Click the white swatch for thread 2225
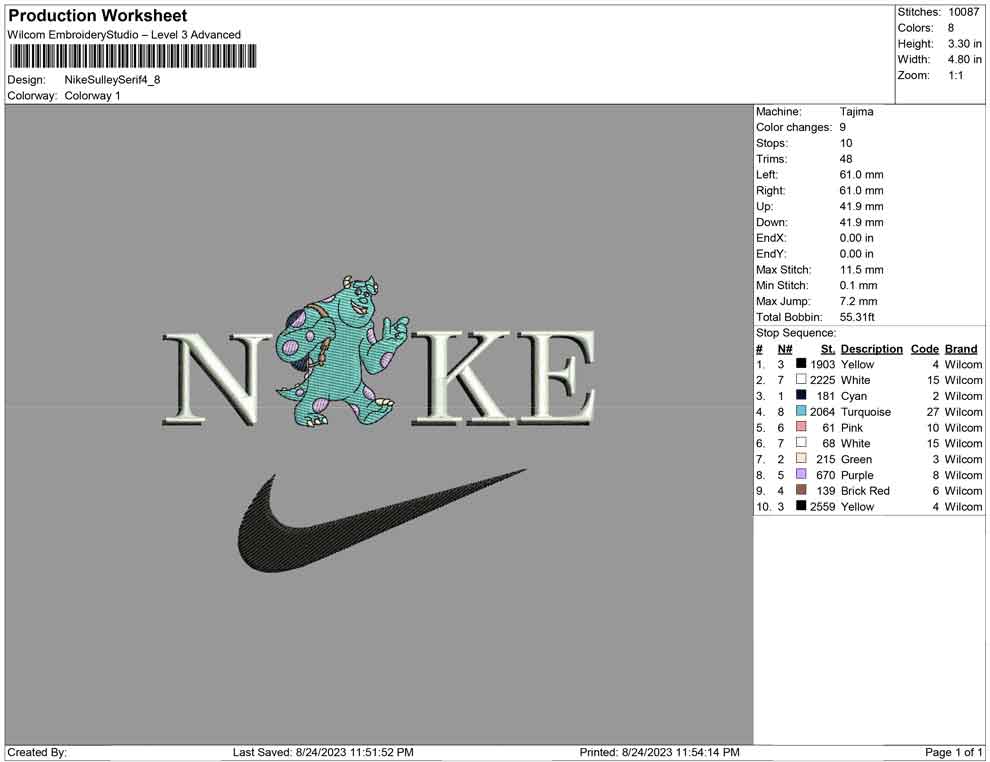 tap(801, 379)
